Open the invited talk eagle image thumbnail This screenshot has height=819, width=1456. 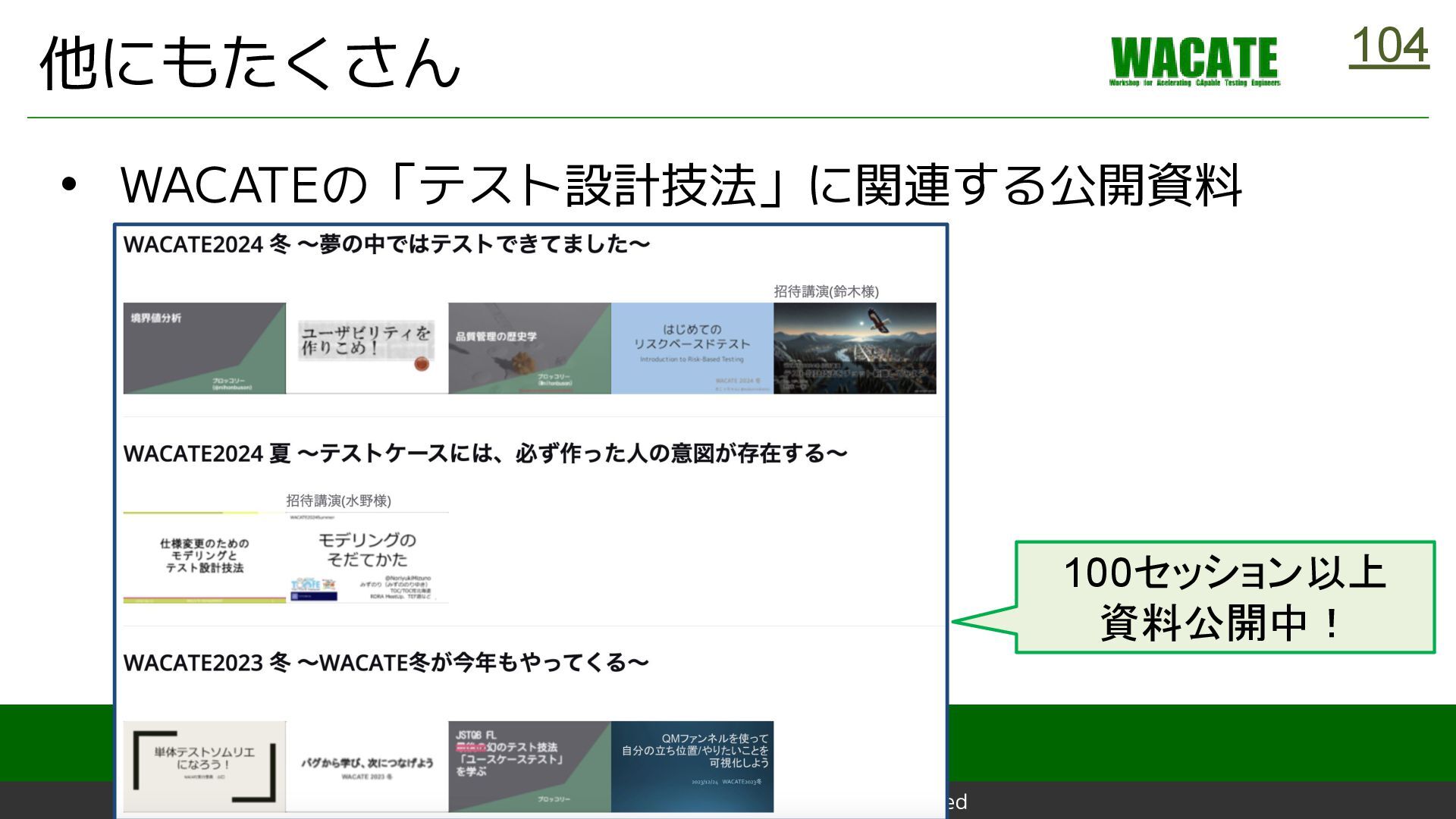coord(855,348)
